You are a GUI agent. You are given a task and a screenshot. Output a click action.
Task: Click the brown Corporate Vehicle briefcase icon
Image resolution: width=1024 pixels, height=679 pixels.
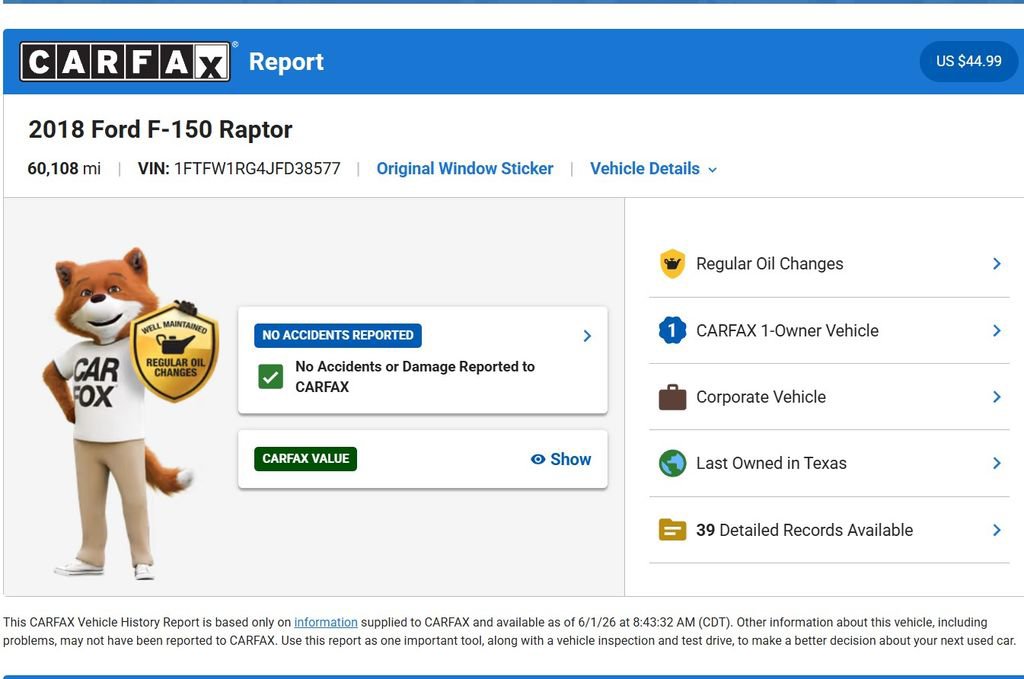[x=672, y=397]
